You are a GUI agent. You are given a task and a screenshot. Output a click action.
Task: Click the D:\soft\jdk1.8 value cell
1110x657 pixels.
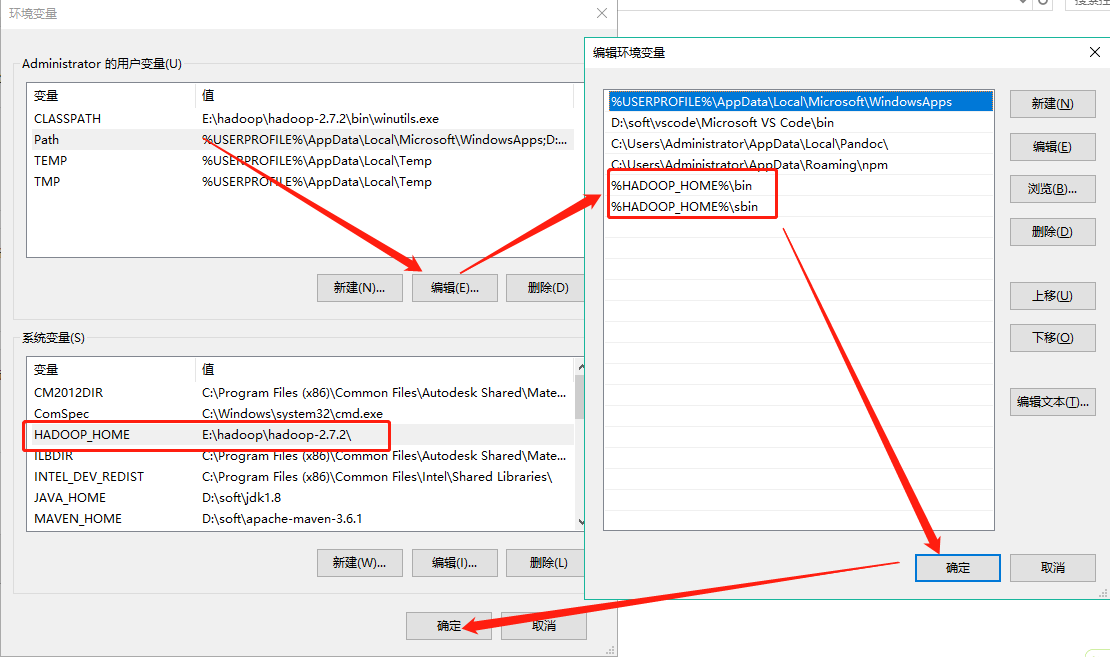click(x=241, y=498)
